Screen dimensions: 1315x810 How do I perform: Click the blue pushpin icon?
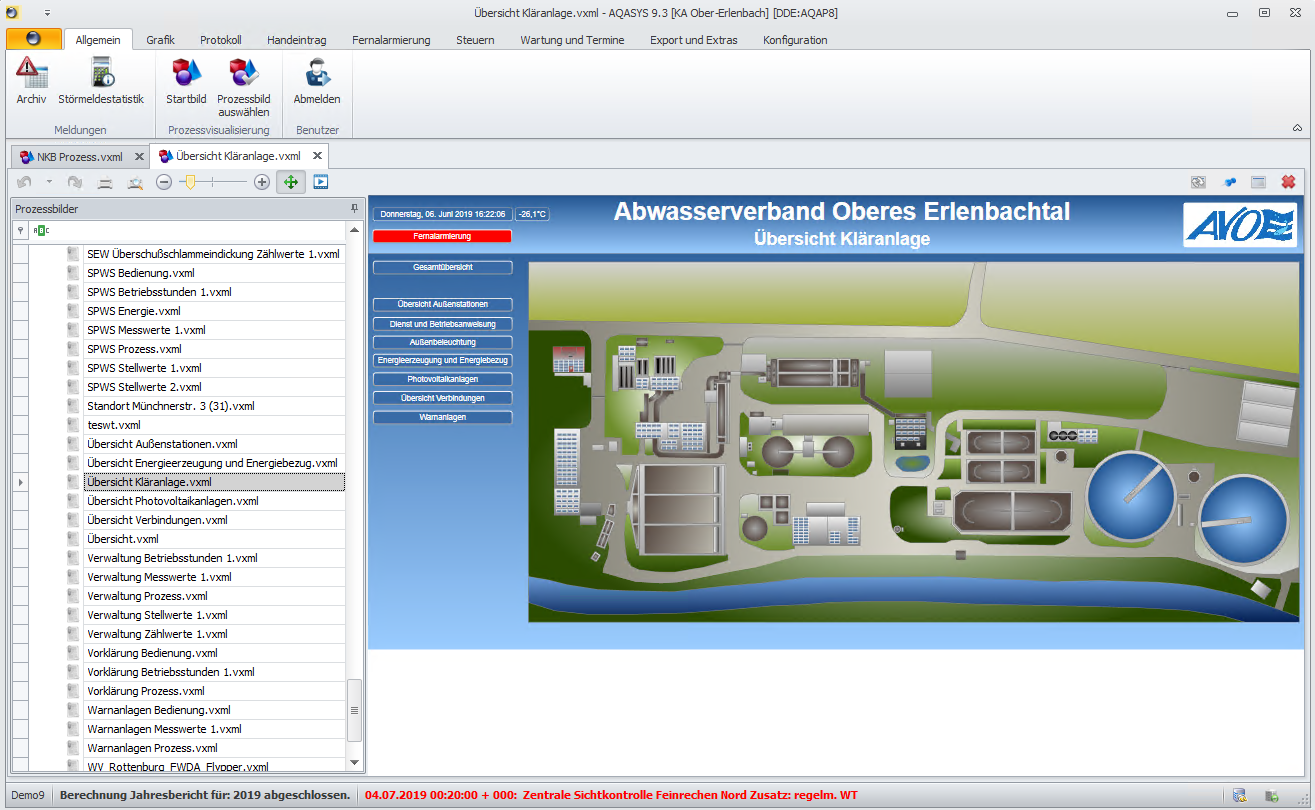pos(1229,182)
